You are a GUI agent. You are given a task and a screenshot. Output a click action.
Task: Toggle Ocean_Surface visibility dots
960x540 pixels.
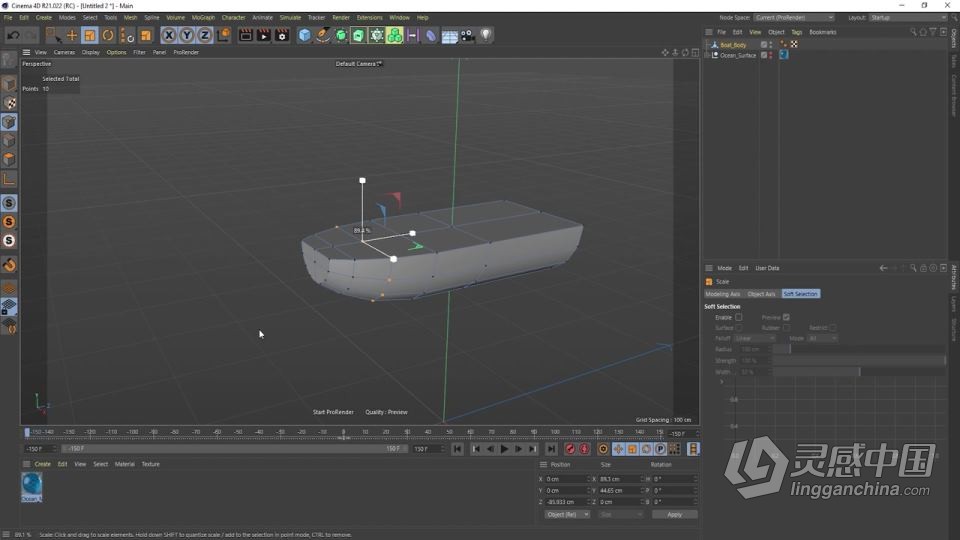(x=771, y=55)
